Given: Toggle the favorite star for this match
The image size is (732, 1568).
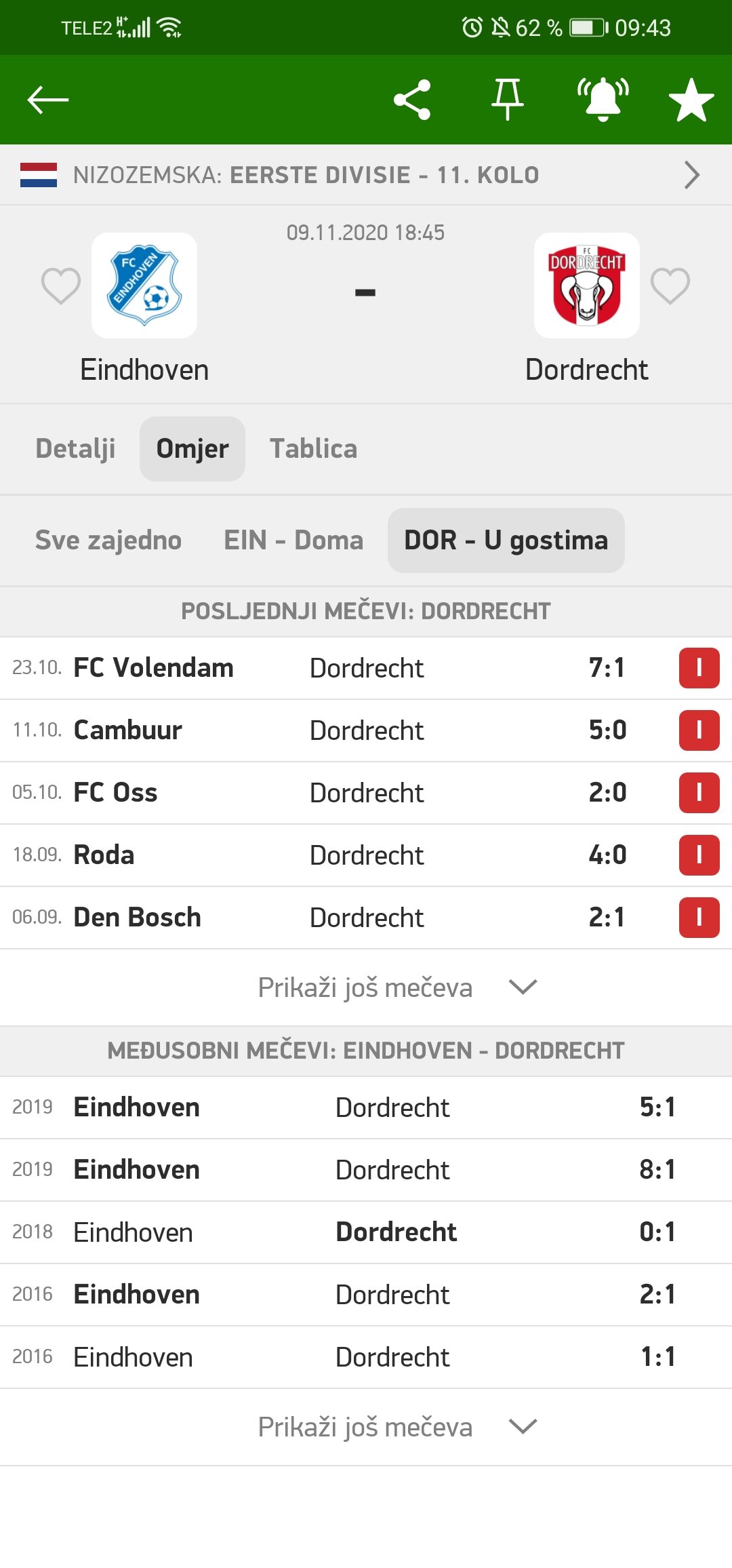Looking at the screenshot, I should pos(691,100).
